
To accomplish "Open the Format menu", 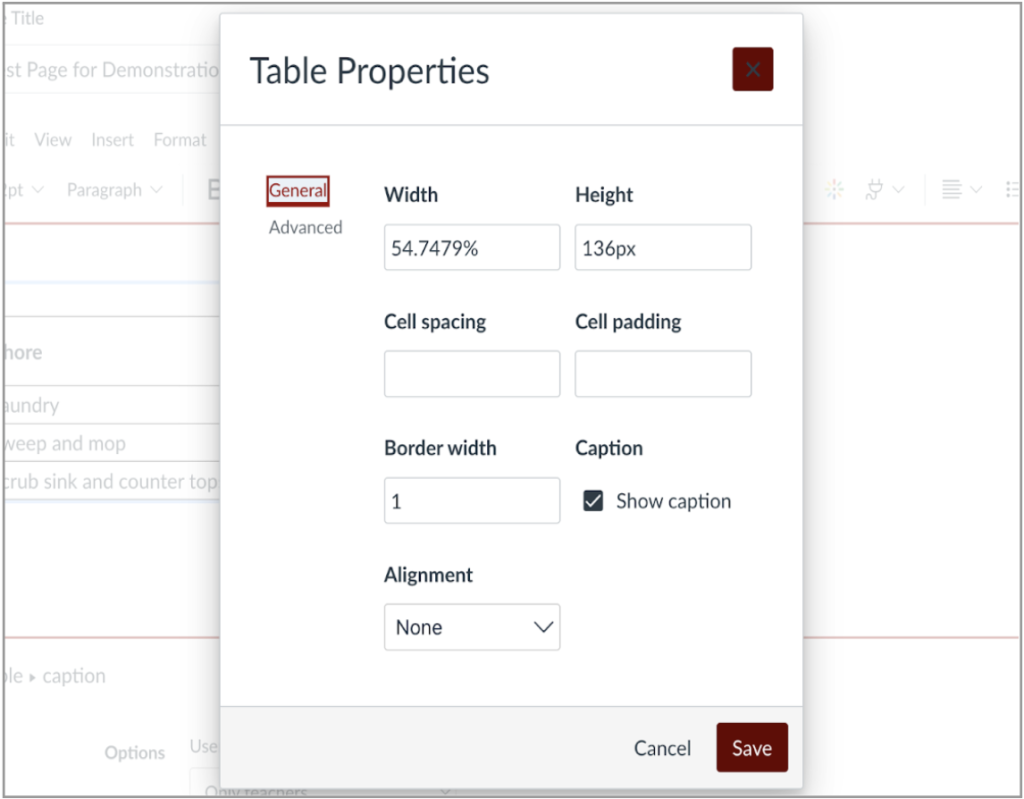I will click(x=179, y=140).
